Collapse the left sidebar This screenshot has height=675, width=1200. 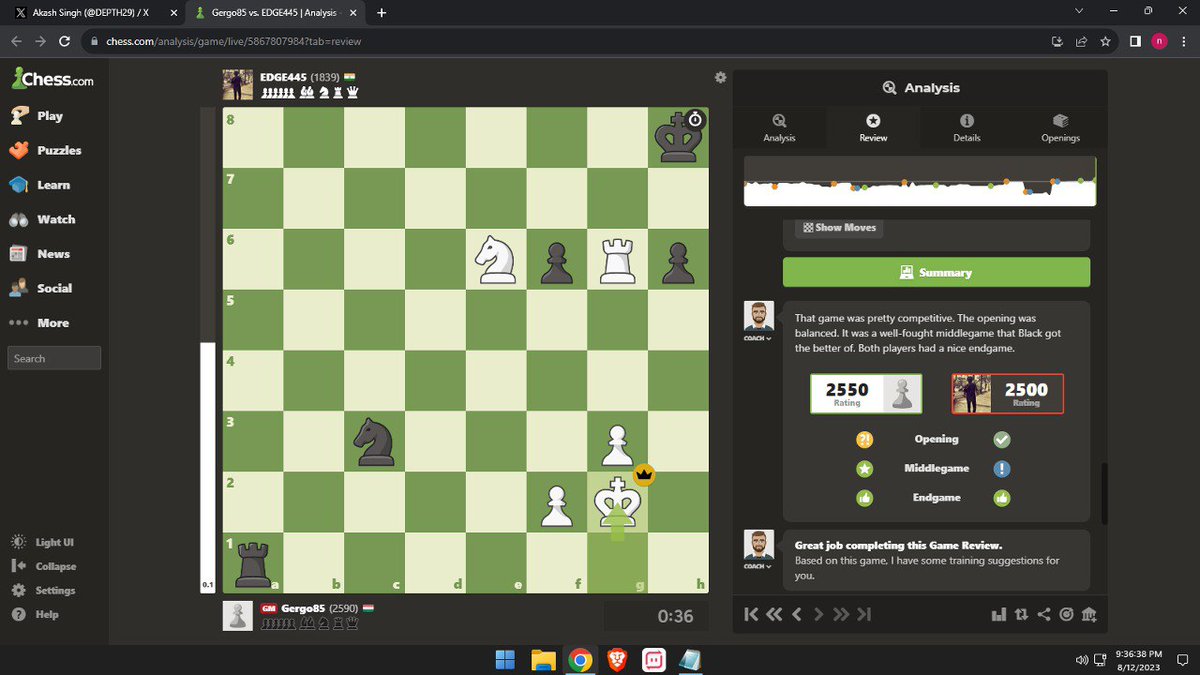(x=43, y=566)
